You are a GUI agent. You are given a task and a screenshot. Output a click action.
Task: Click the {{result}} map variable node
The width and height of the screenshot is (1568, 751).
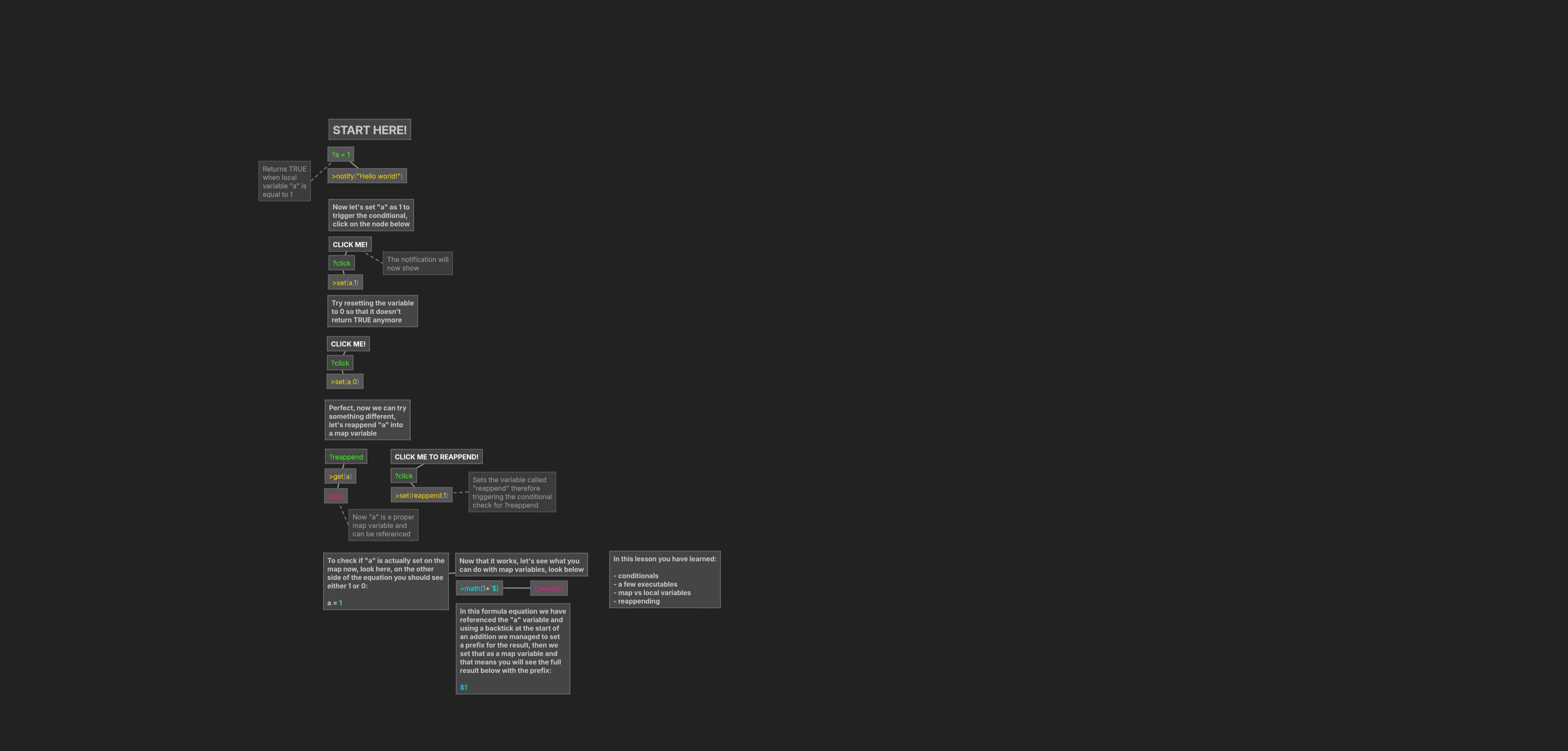pos(548,588)
